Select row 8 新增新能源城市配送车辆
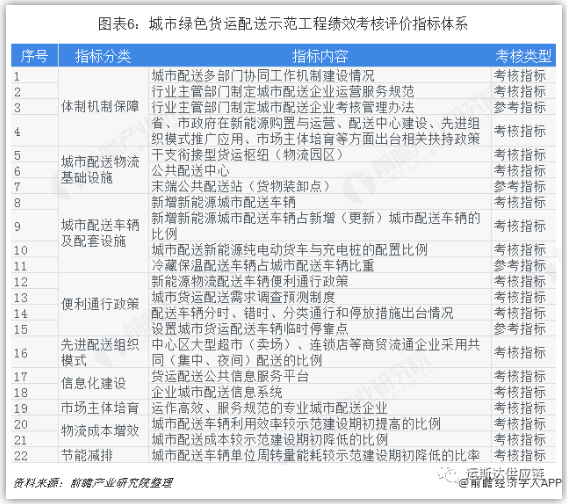The width and height of the screenshot is (567, 504). (223, 202)
